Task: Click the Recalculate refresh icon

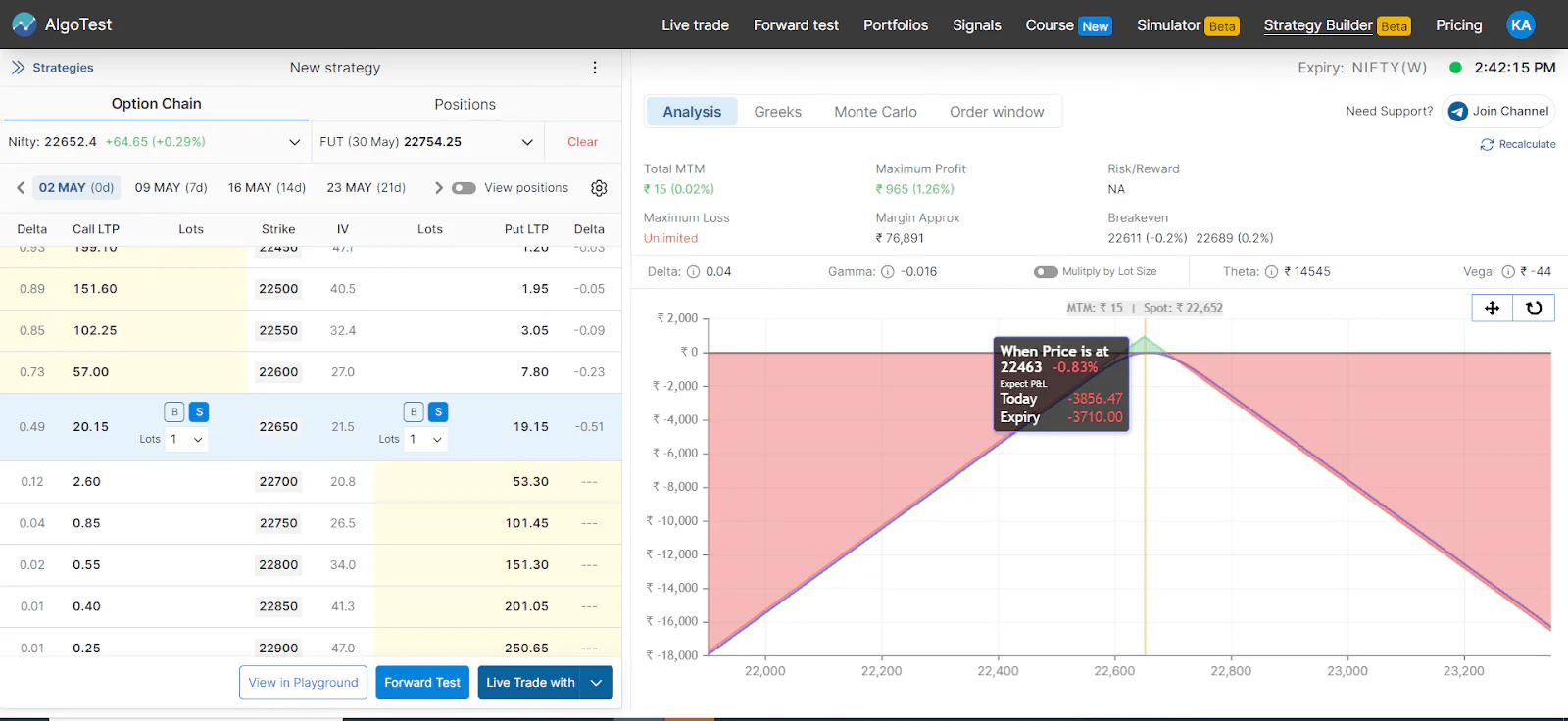Action: (1487, 144)
